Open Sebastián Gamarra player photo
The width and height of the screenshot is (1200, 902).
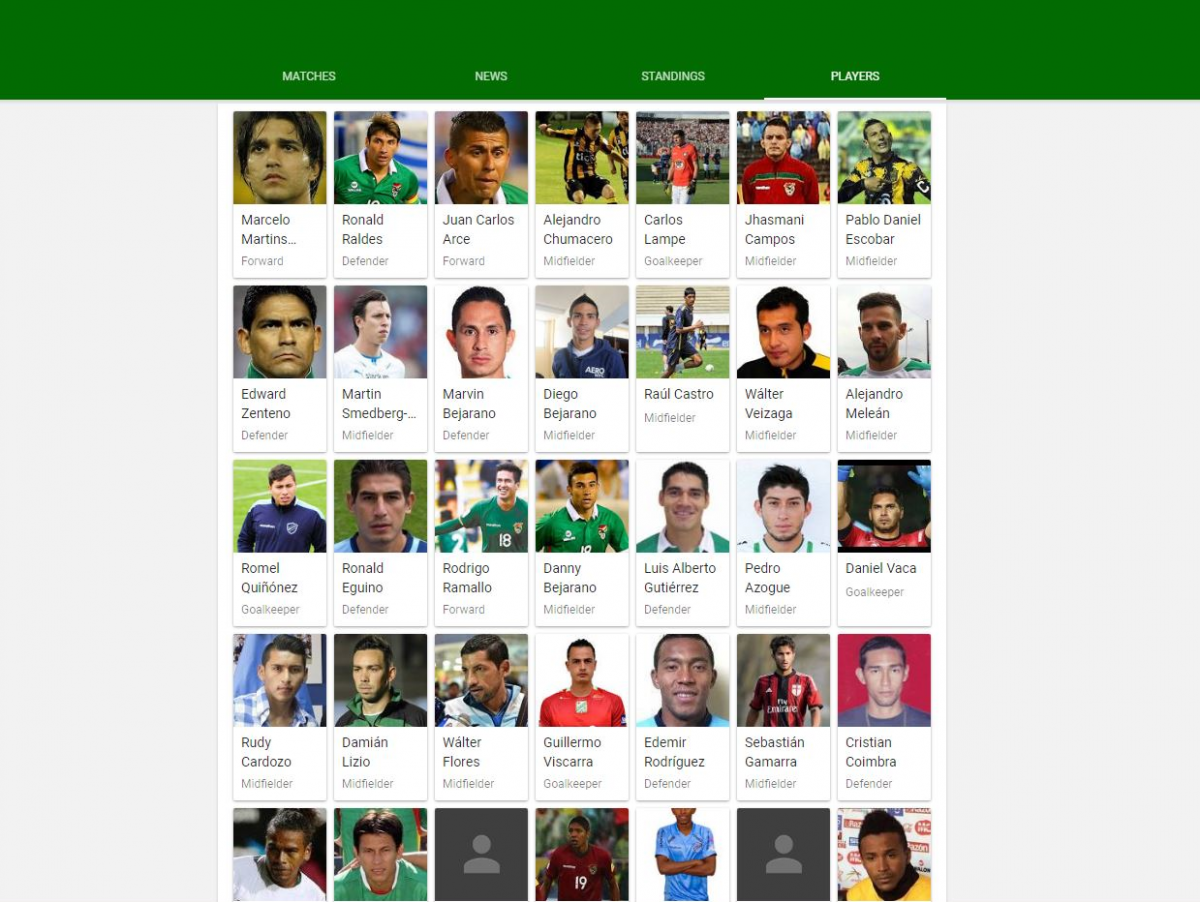783,680
